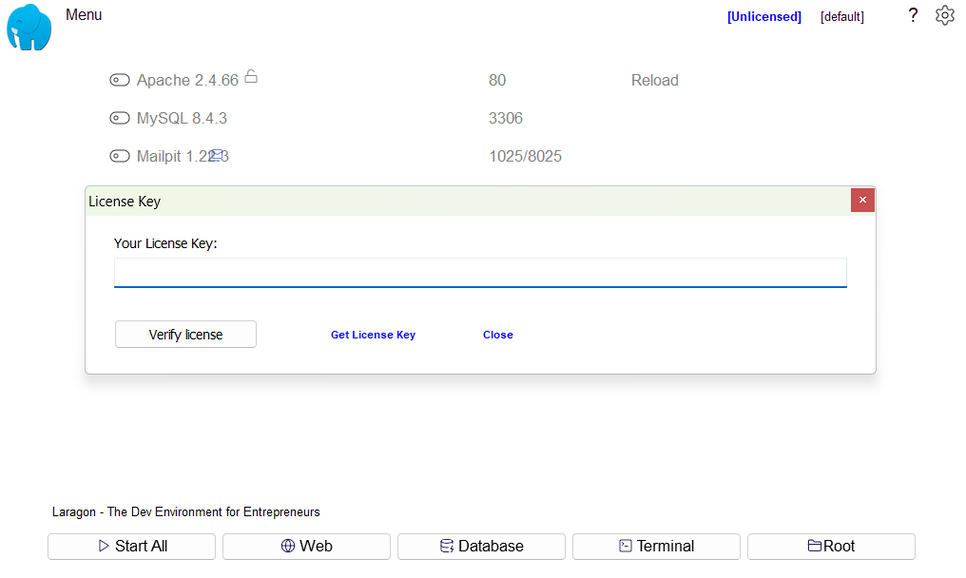
Task: Open the Menu
Action: click(x=83, y=14)
